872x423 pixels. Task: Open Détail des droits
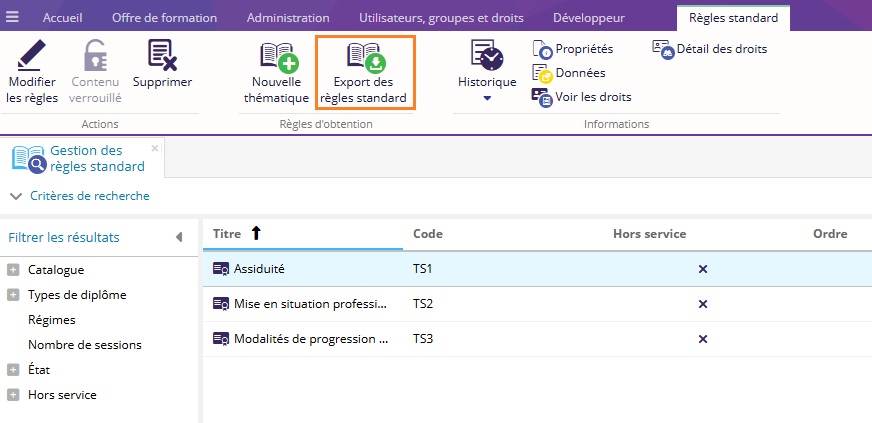click(x=721, y=48)
